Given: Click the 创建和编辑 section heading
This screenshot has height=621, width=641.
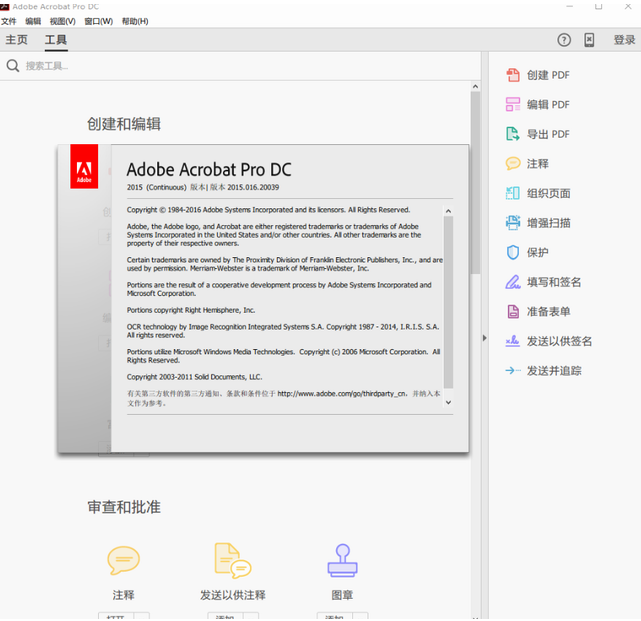Looking at the screenshot, I should pyautogui.click(x=124, y=124).
